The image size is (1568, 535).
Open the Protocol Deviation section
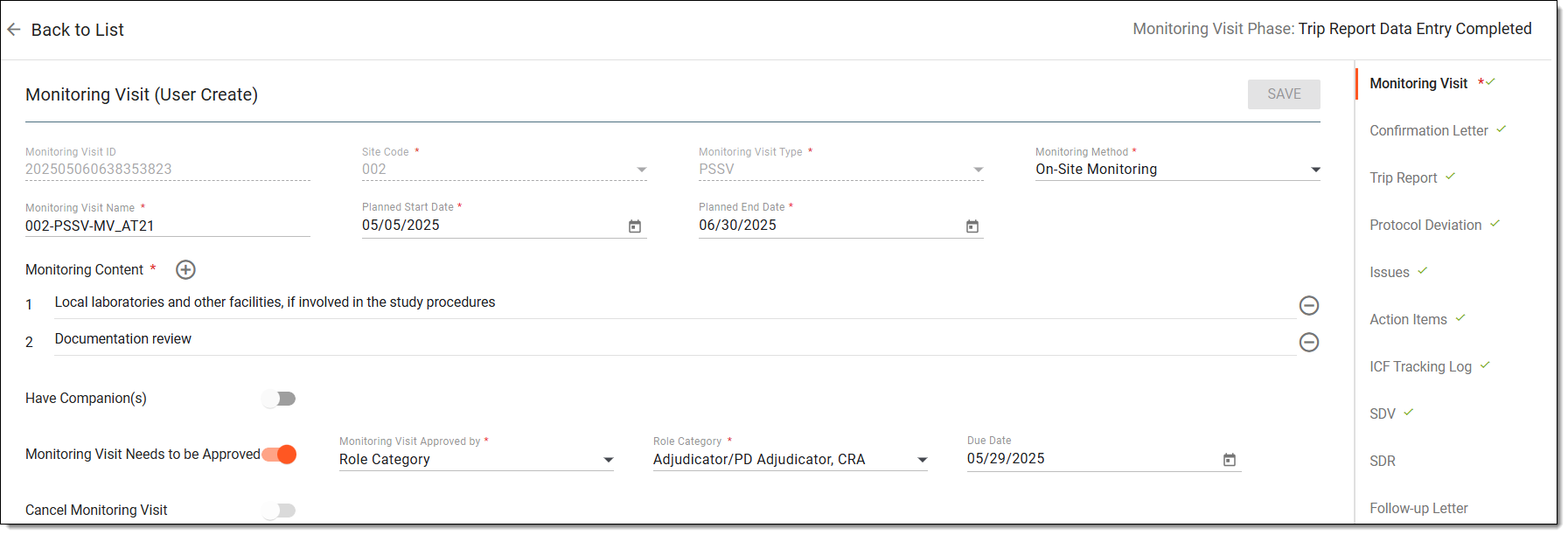(1425, 225)
